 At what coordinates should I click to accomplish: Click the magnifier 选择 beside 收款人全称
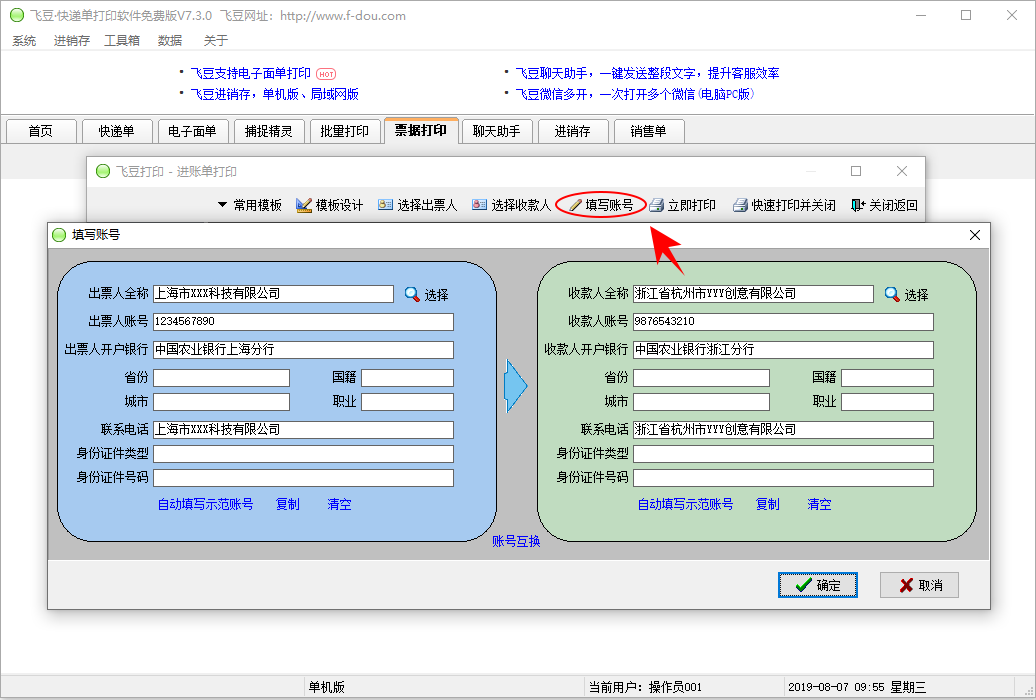(x=906, y=294)
